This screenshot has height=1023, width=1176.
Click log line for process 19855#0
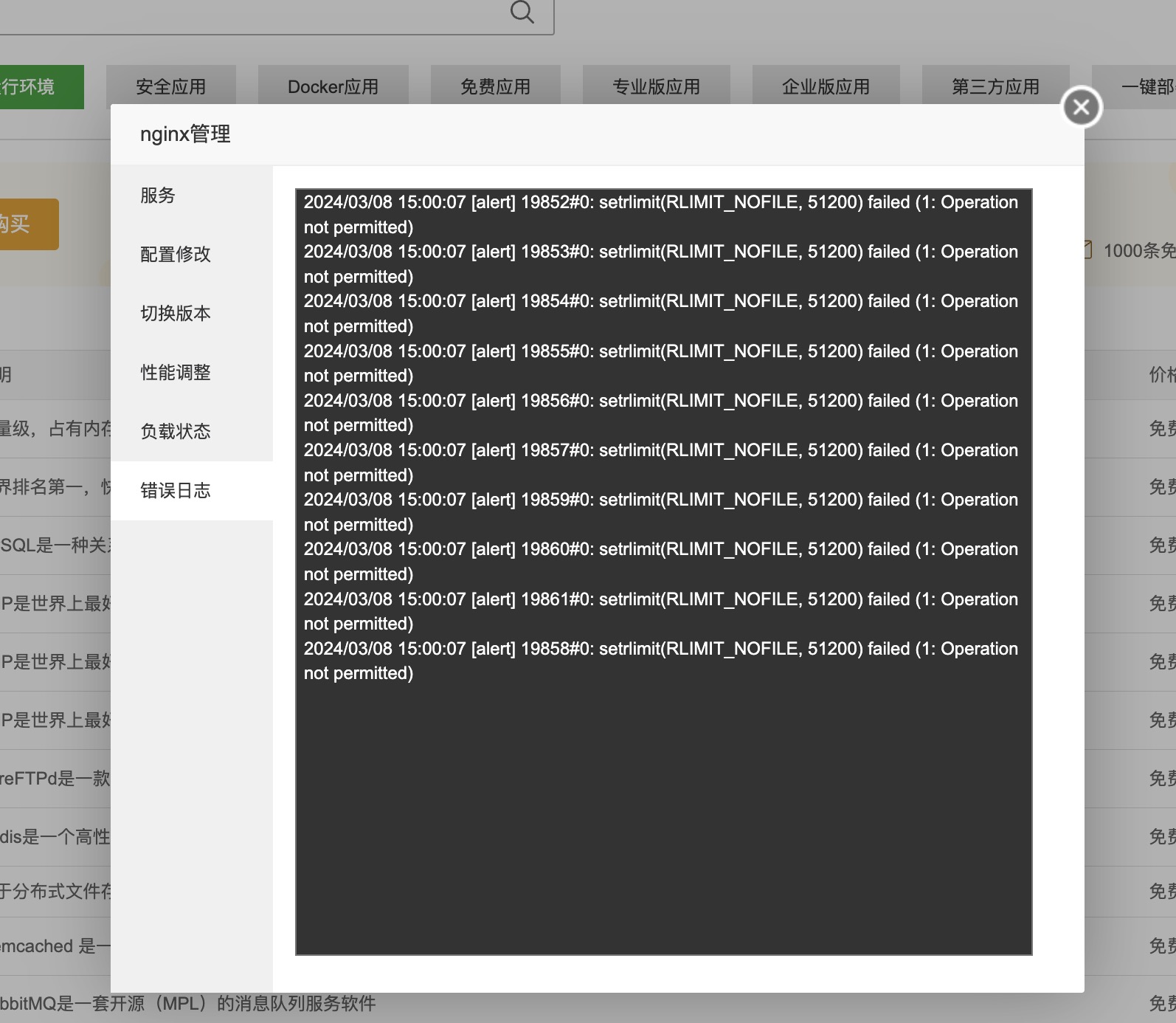coord(661,363)
